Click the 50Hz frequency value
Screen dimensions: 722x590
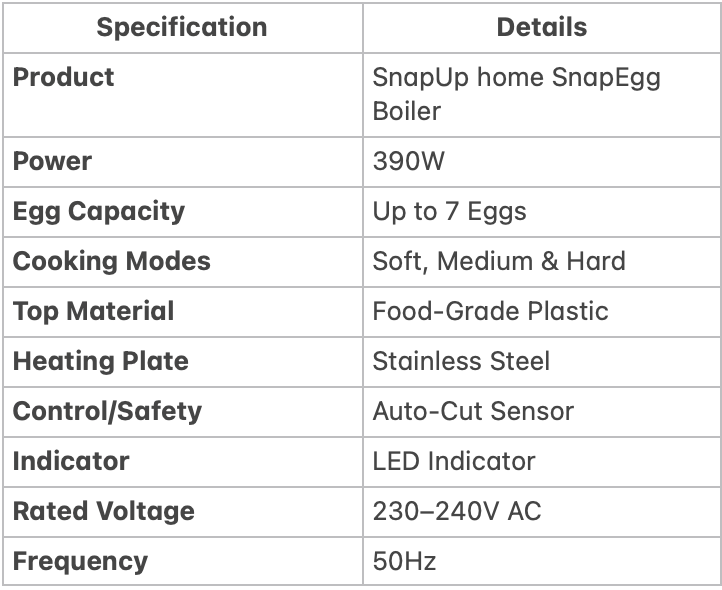404,561
